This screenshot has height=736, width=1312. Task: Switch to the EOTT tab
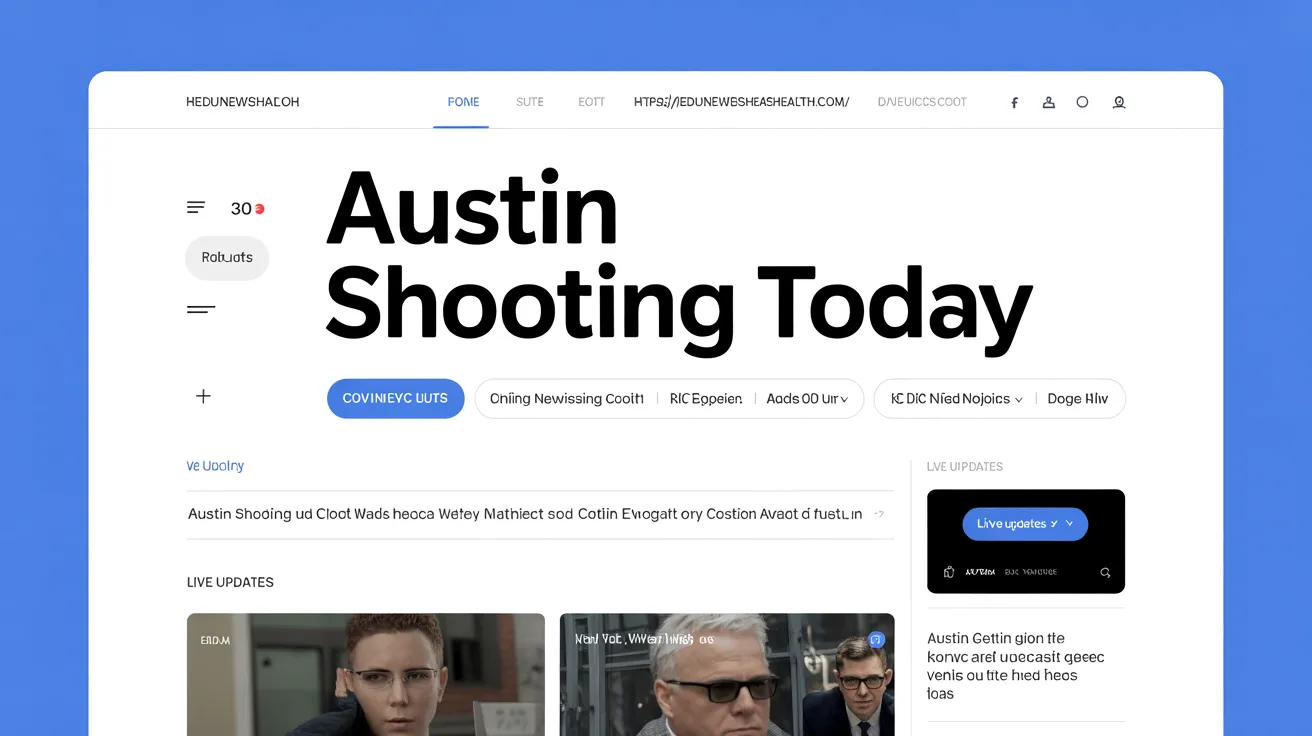point(591,102)
